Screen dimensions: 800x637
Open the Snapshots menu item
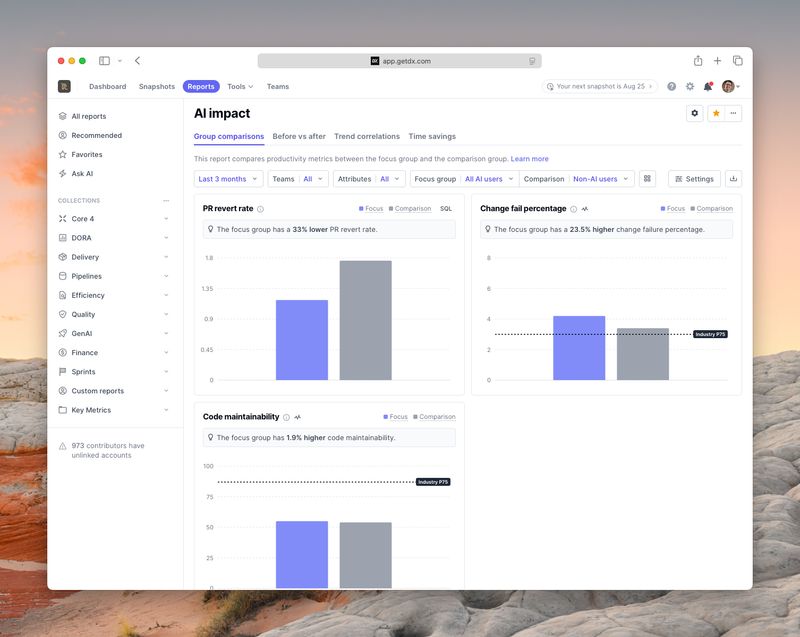point(156,87)
